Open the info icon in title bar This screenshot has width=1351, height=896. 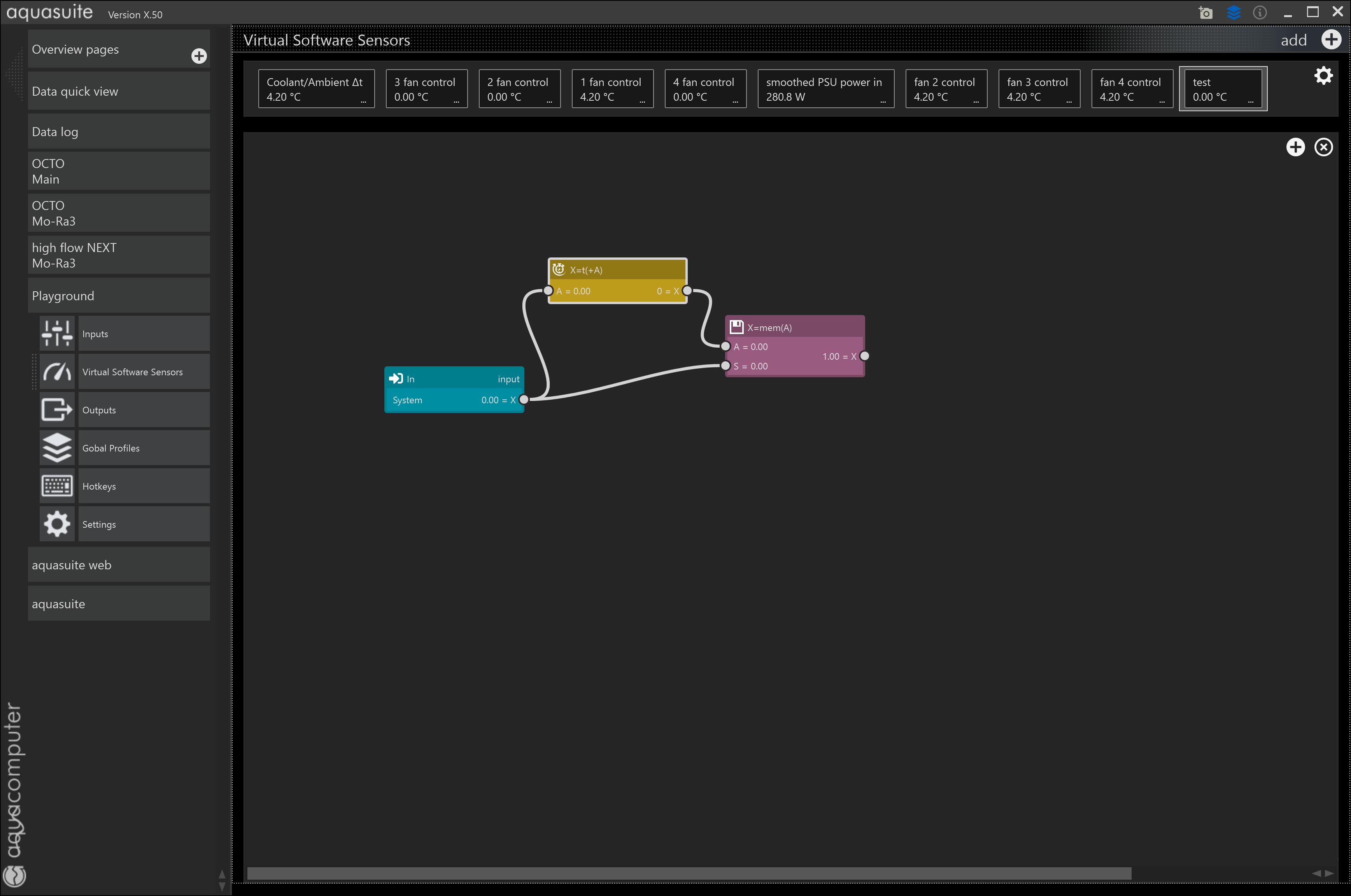click(1260, 12)
